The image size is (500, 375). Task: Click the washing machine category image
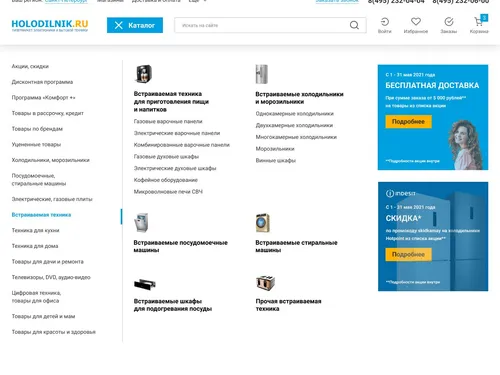[263, 223]
